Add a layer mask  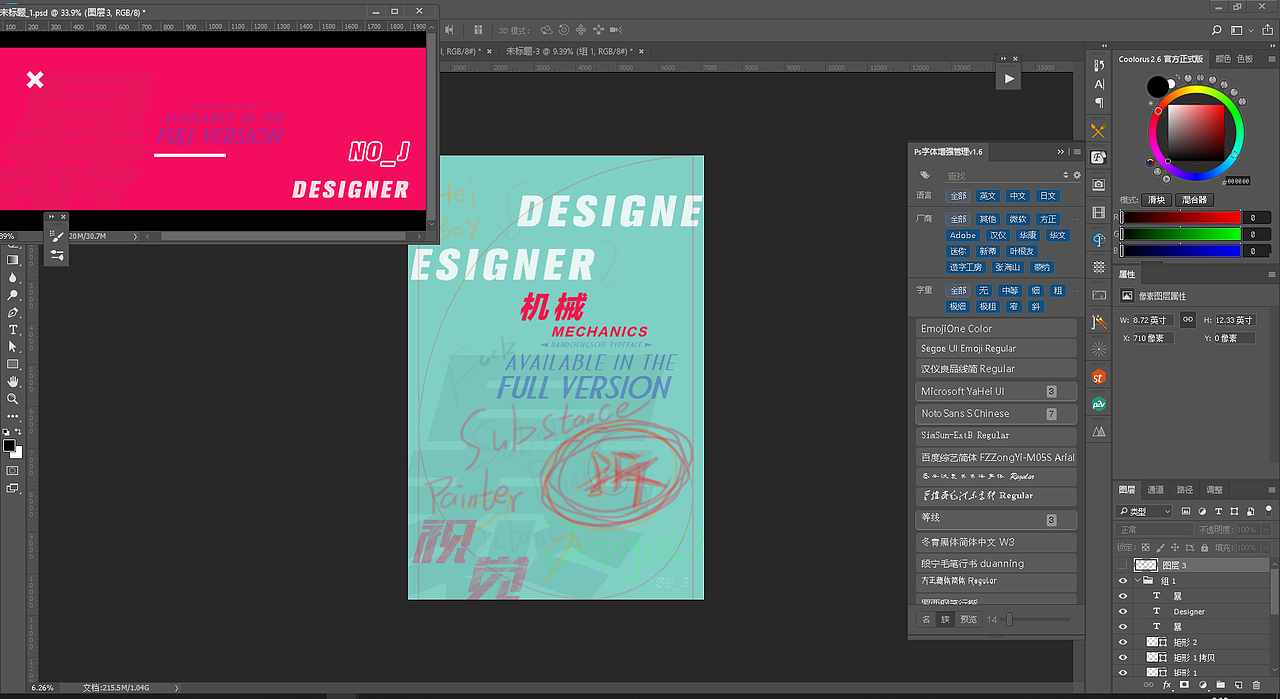coord(1185,686)
